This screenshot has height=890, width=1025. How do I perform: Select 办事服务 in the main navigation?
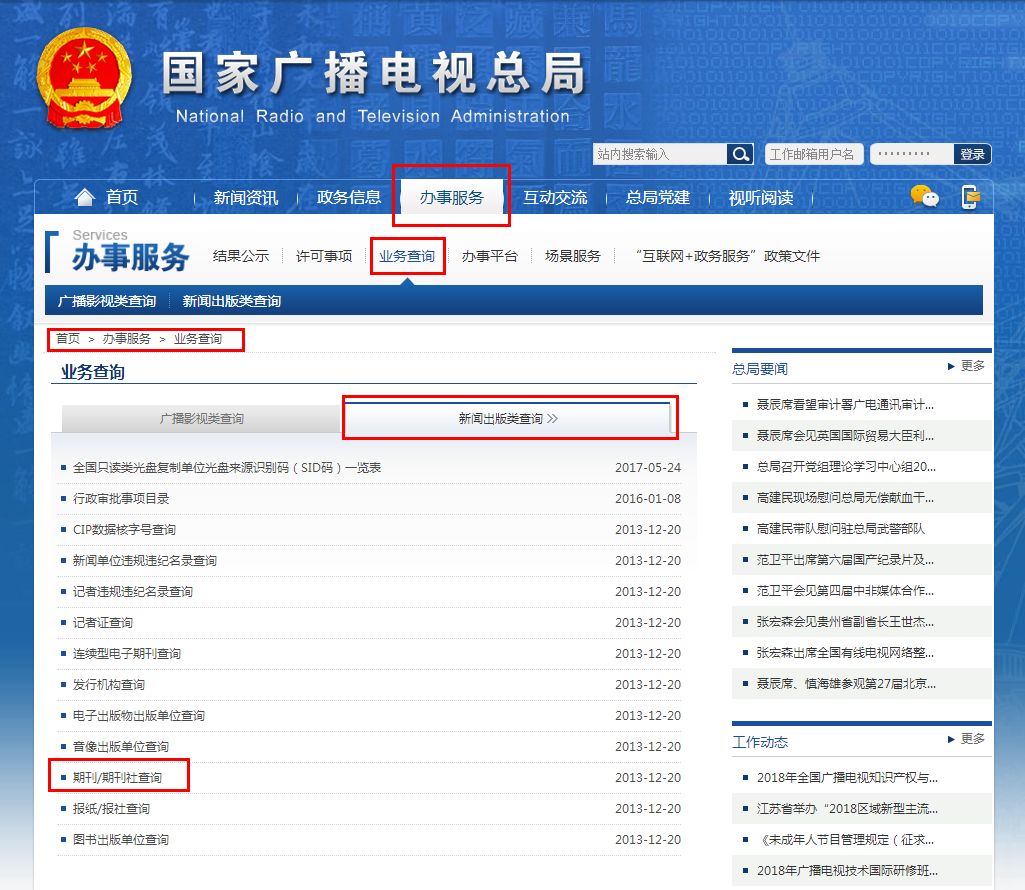(x=451, y=196)
